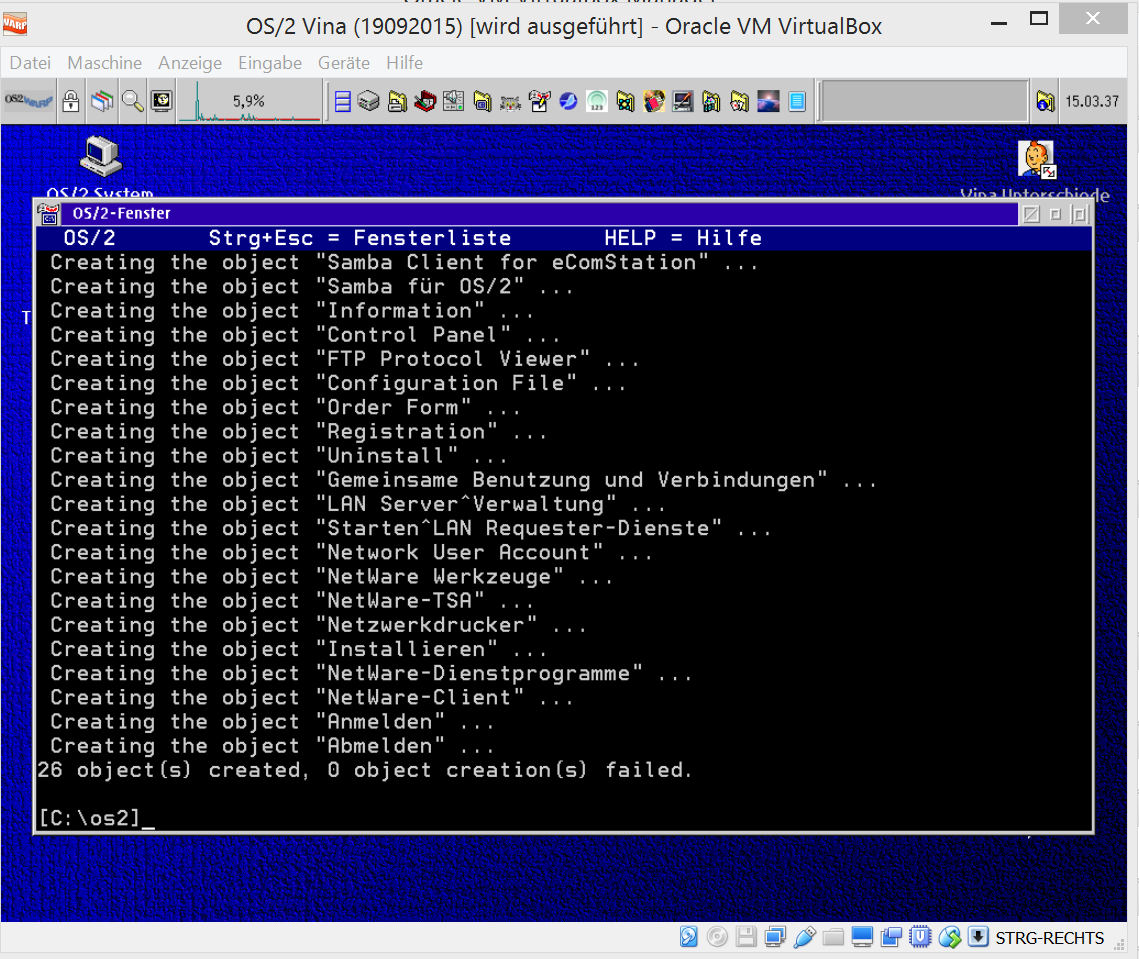Open the network adapters status icon
This screenshot has height=959, width=1139.
click(775, 937)
